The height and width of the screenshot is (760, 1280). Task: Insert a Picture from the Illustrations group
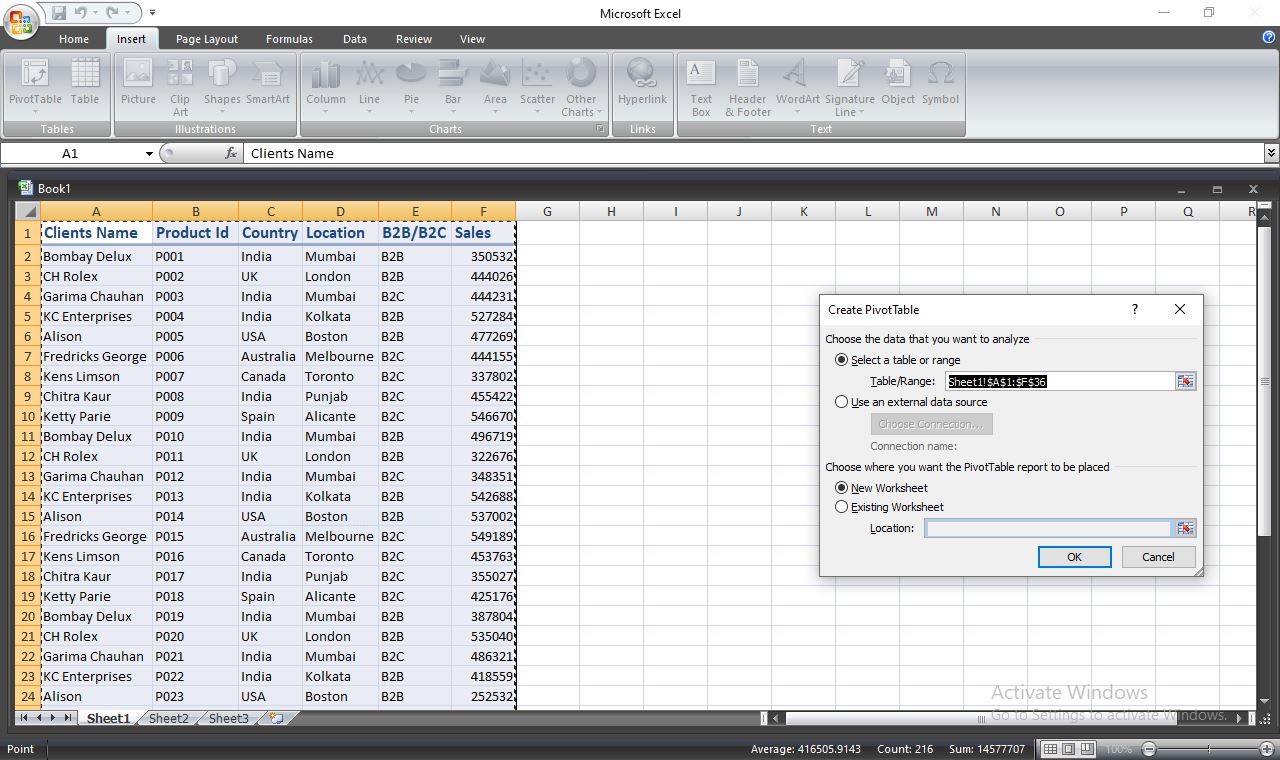[x=138, y=86]
